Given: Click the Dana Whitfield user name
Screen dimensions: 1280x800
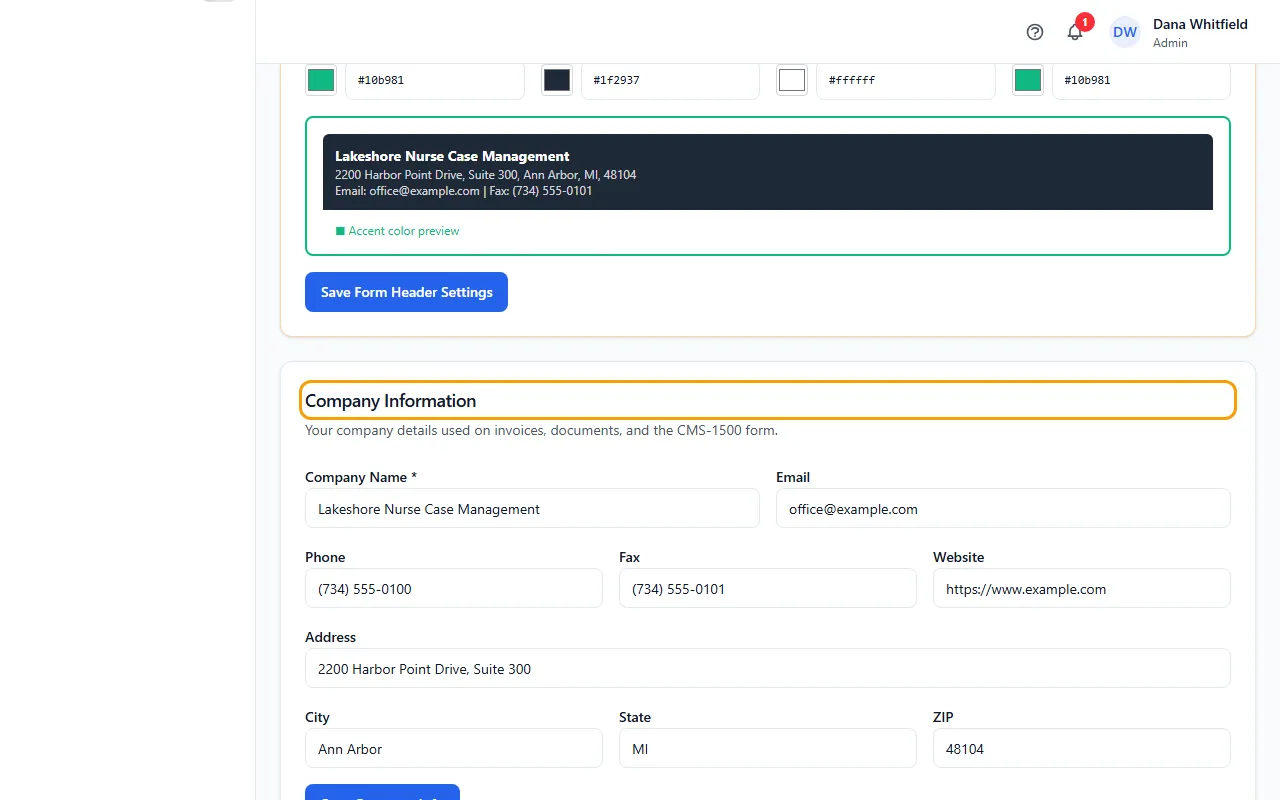Looking at the screenshot, I should (1200, 24).
